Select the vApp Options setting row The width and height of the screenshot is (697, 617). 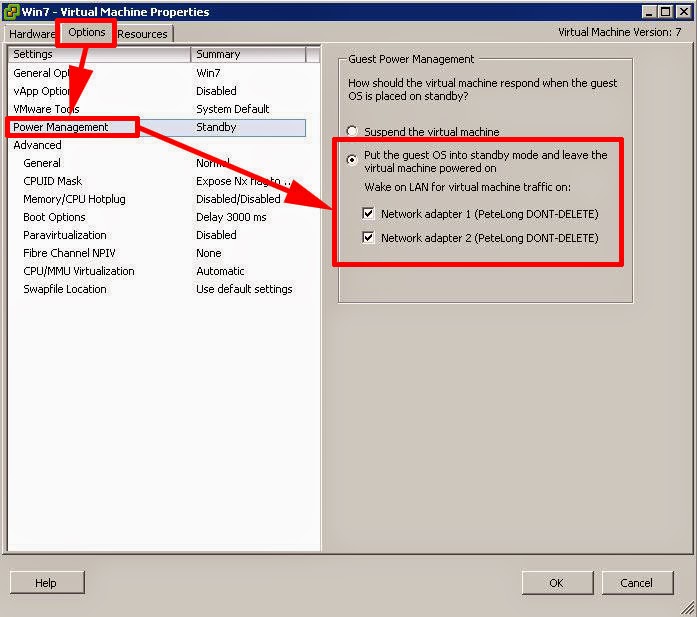pyautogui.click(x=156, y=91)
